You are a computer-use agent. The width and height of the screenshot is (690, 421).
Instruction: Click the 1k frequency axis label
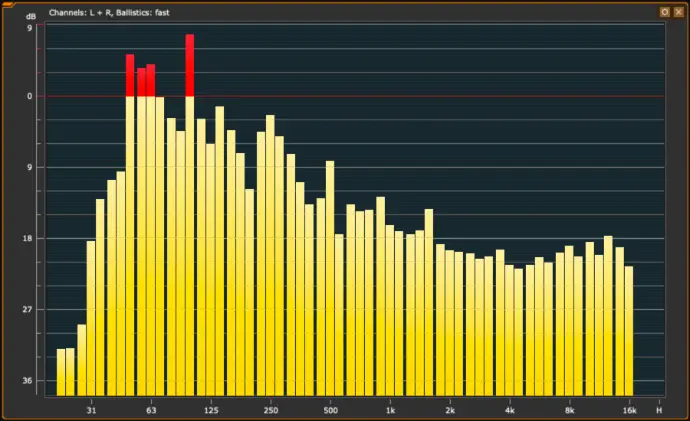(x=390, y=410)
